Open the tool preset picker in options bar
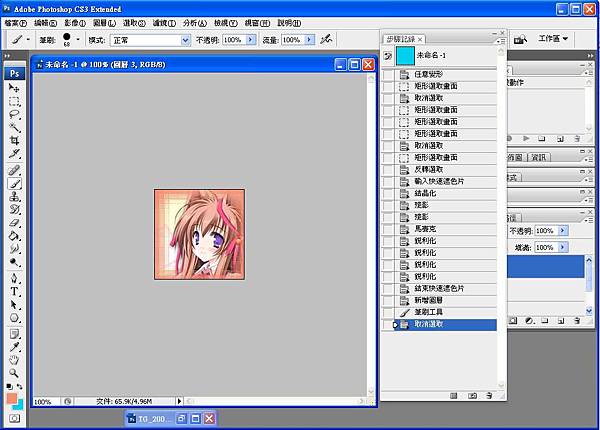The width and height of the screenshot is (600, 430). click(28, 39)
